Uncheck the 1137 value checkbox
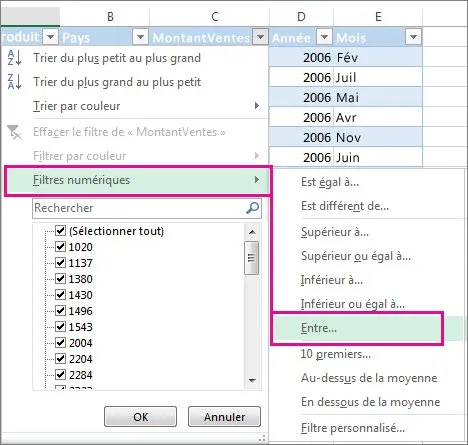The width and height of the screenshot is (468, 445). [60, 263]
